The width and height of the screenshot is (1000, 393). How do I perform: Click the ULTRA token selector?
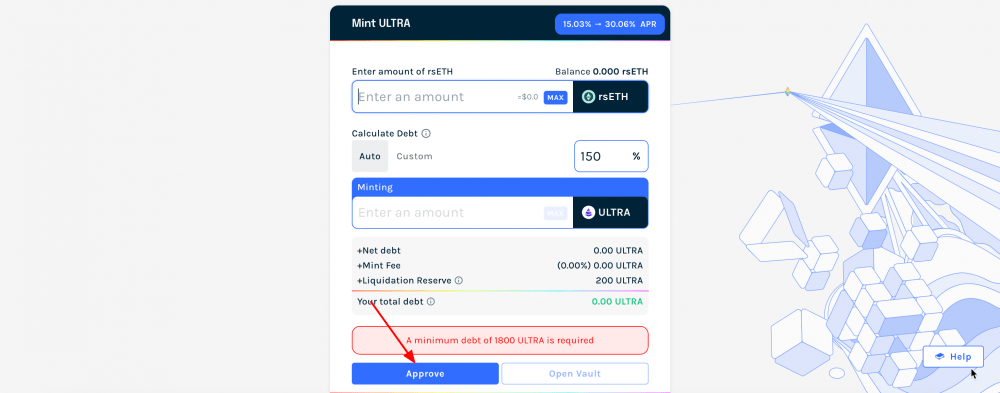[610, 212]
